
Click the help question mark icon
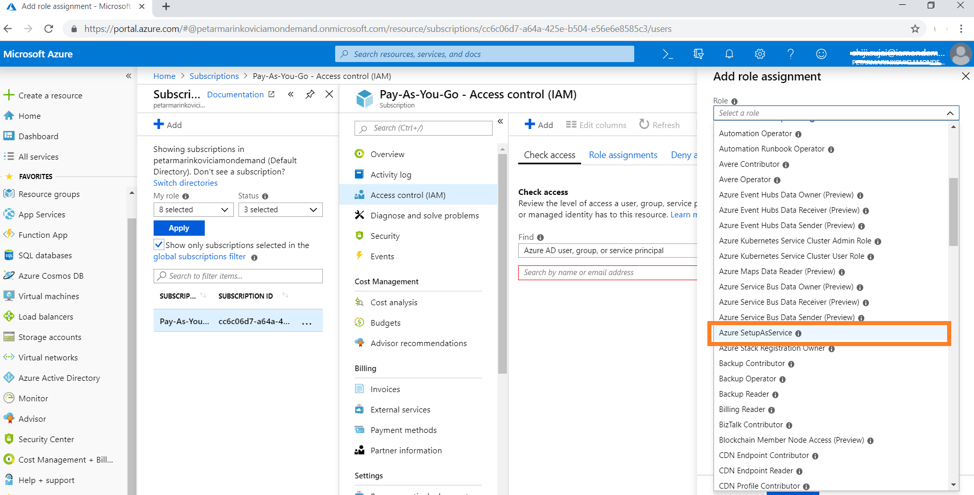click(790, 54)
